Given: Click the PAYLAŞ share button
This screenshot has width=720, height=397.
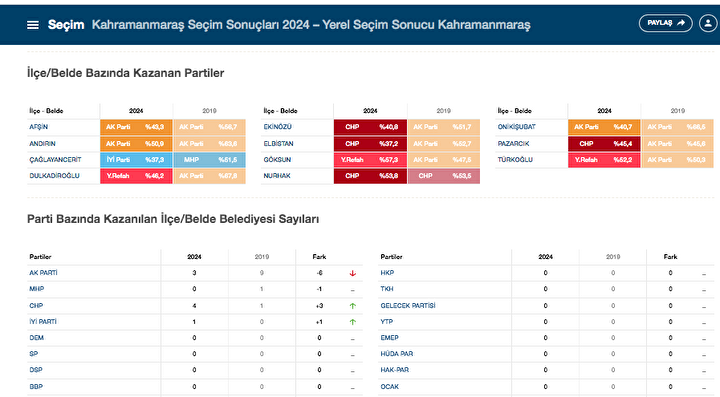Looking at the screenshot, I should coord(665,23).
